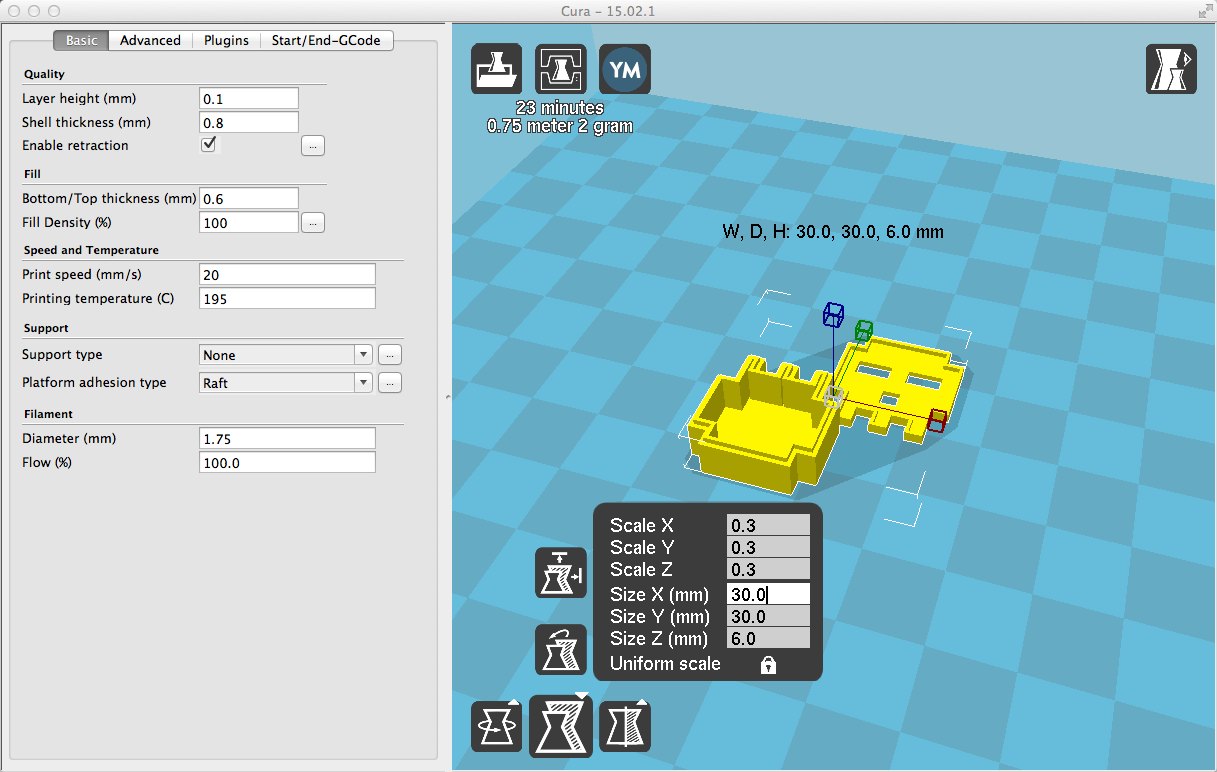Screen dimensions: 1217x772
Task: Expand the Support type dropdown
Action: point(286,355)
